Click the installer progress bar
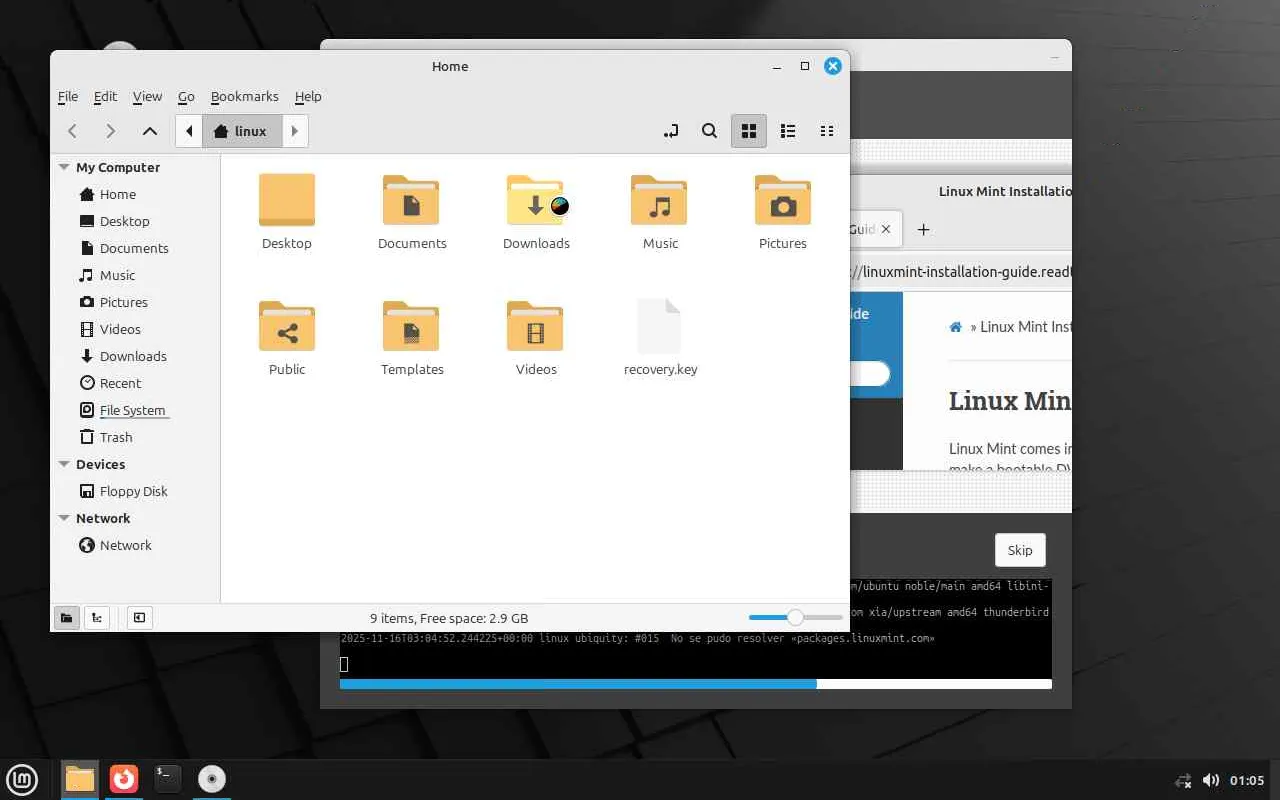1280x800 pixels. point(696,684)
